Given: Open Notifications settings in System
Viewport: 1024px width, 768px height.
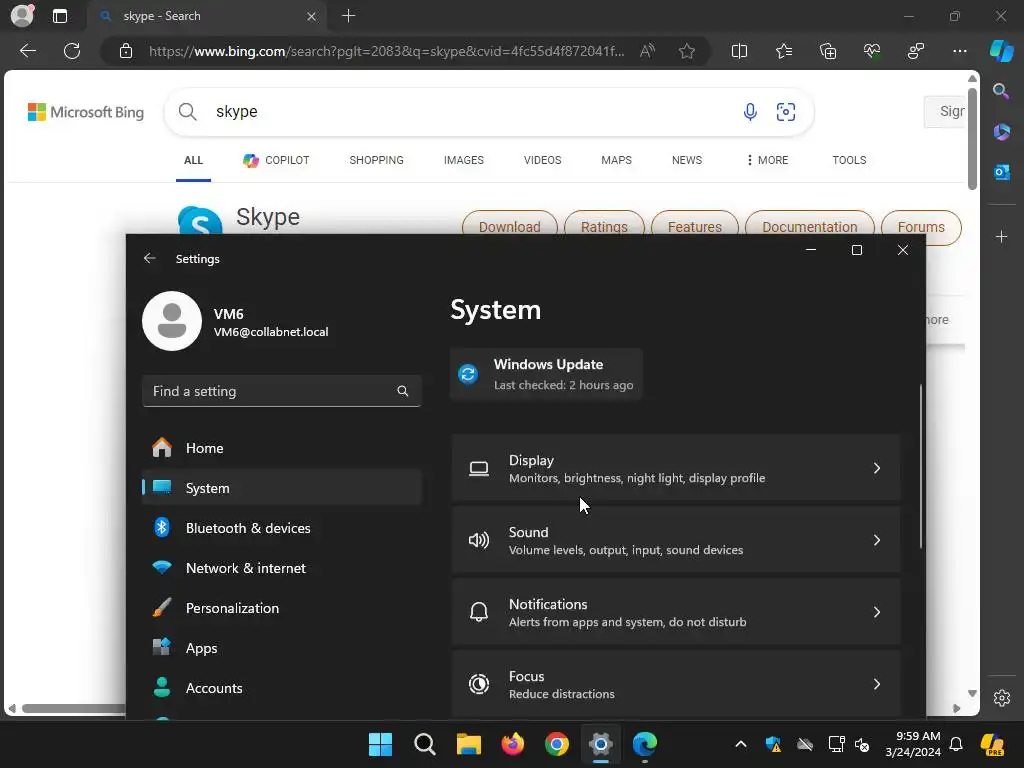Looking at the screenshot, I should pyautogui.click(x=676, y=612).
